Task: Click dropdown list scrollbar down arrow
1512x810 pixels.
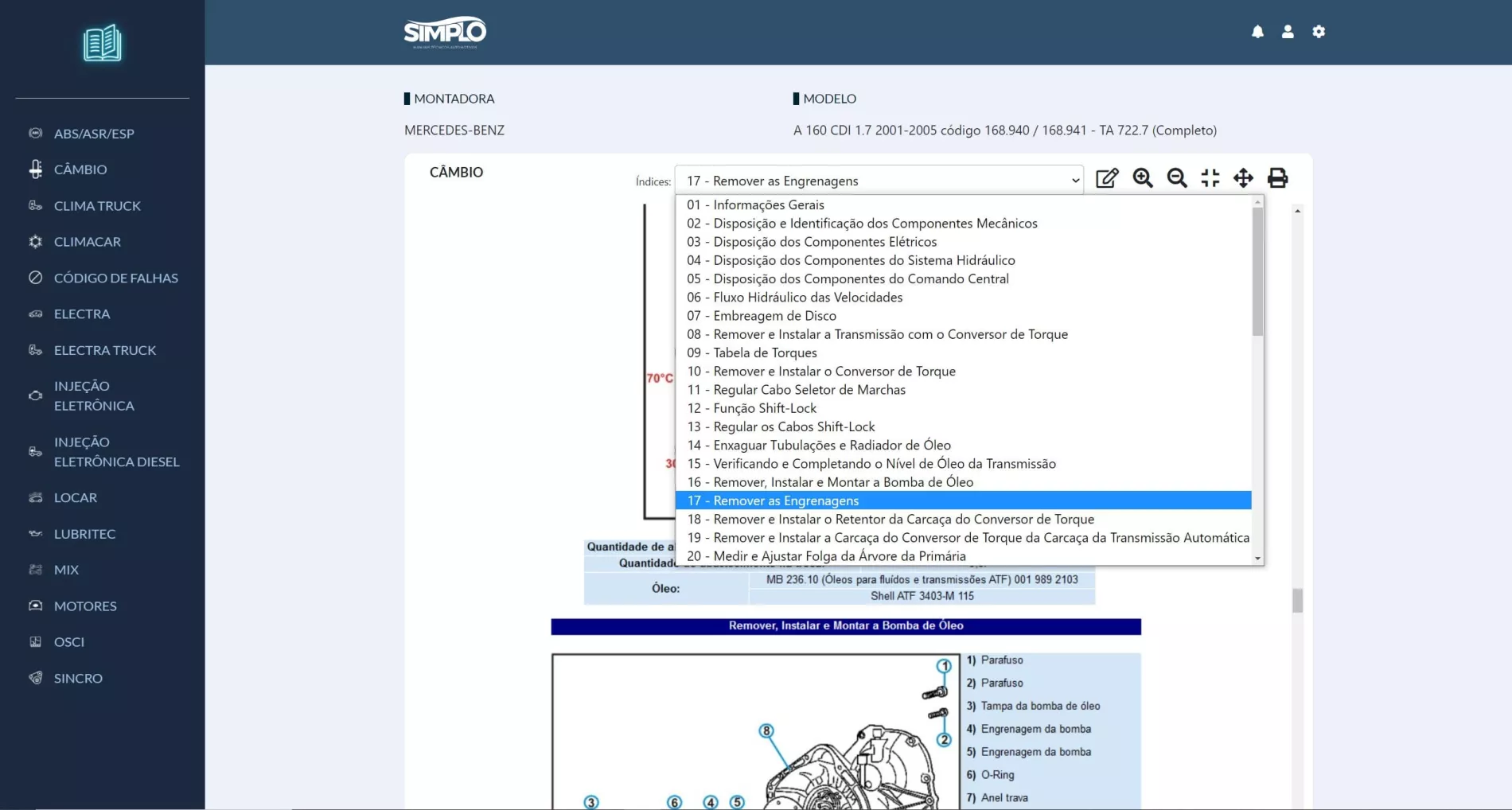Action: (1257, 559)
